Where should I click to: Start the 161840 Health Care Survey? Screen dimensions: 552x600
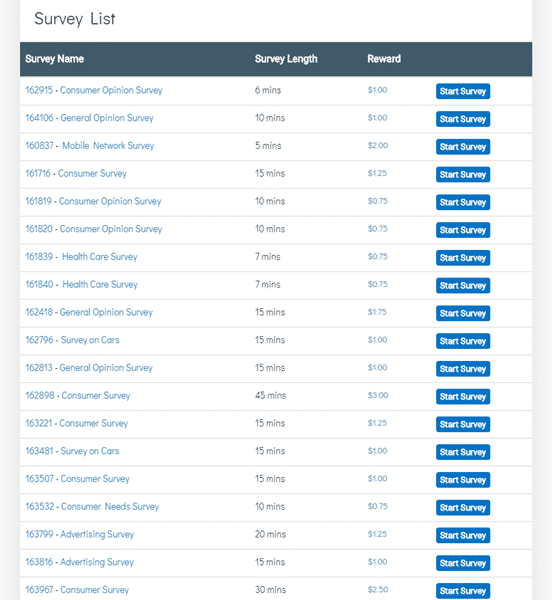pos(463,285)
